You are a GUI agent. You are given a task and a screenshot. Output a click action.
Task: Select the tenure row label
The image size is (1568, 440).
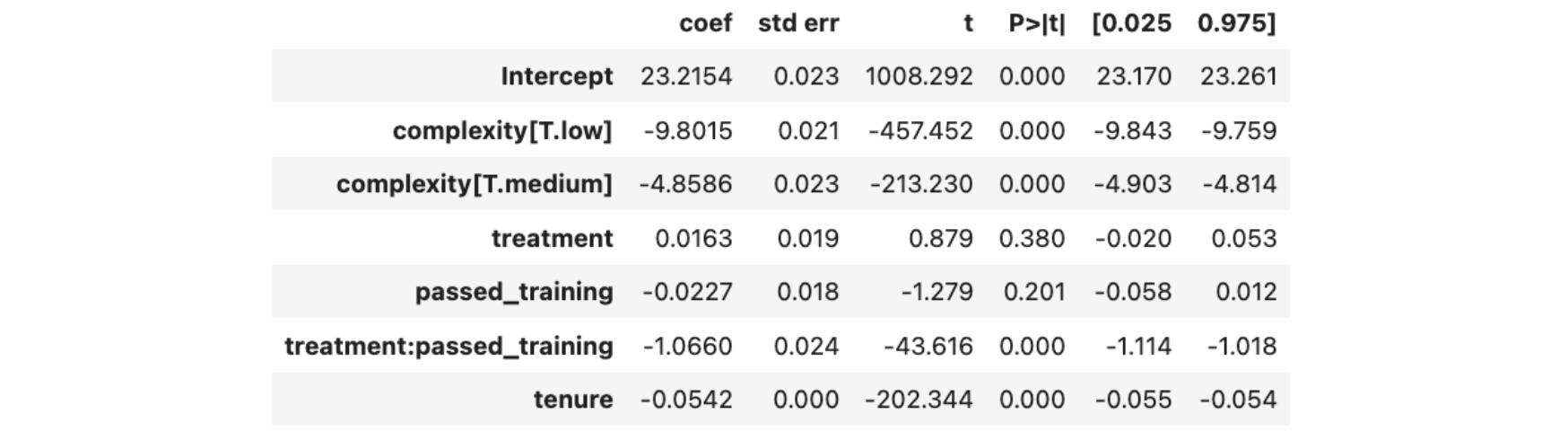tap(573, 400)
